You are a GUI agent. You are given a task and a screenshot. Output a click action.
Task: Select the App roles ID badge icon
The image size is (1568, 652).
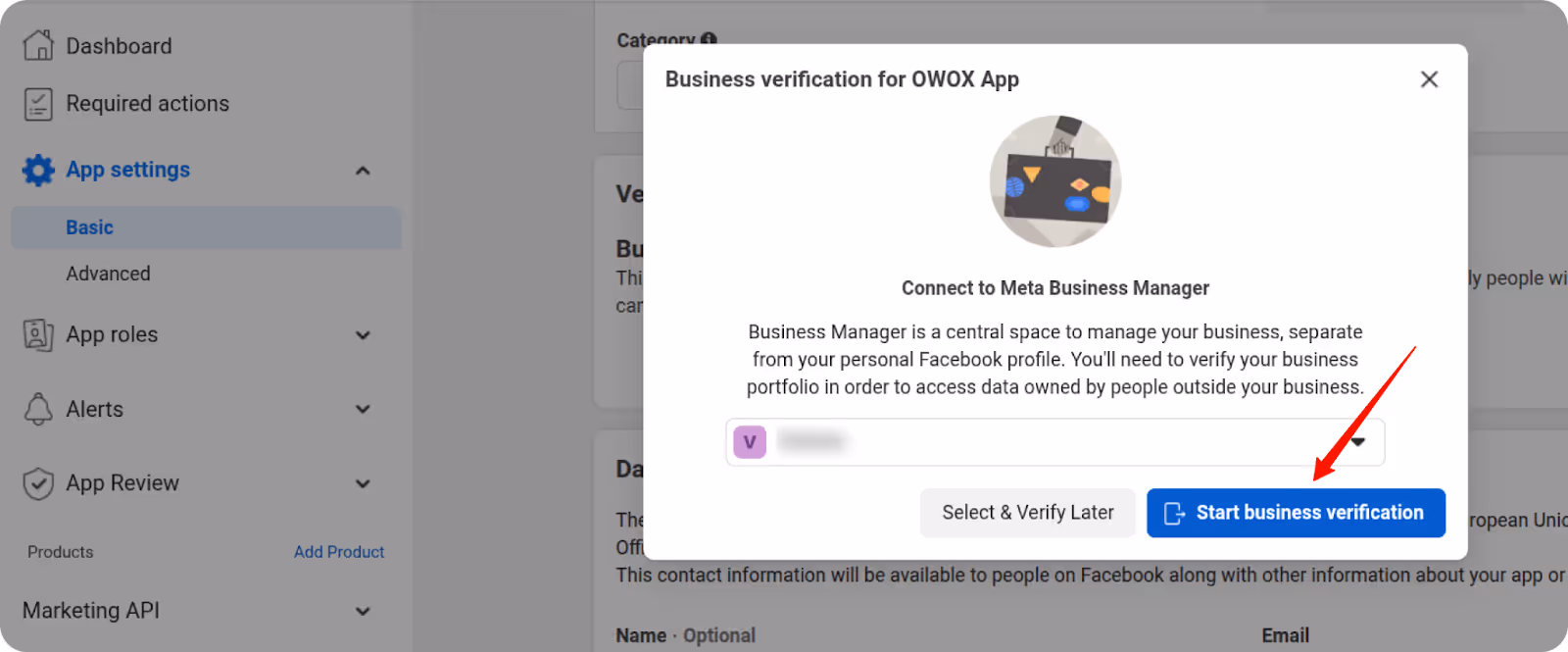pos(38,334)
